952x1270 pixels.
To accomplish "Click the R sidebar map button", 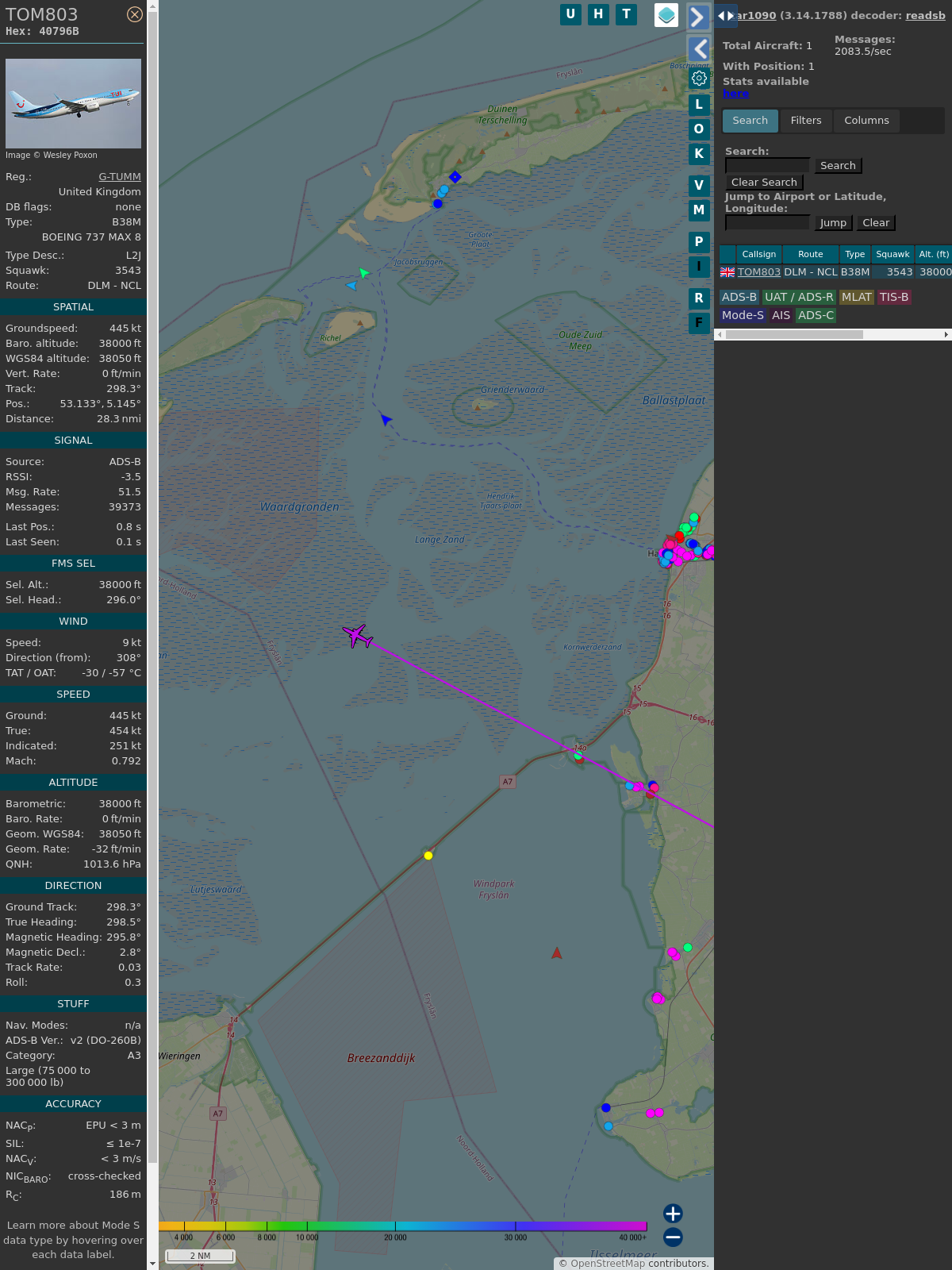I will 699,298.
